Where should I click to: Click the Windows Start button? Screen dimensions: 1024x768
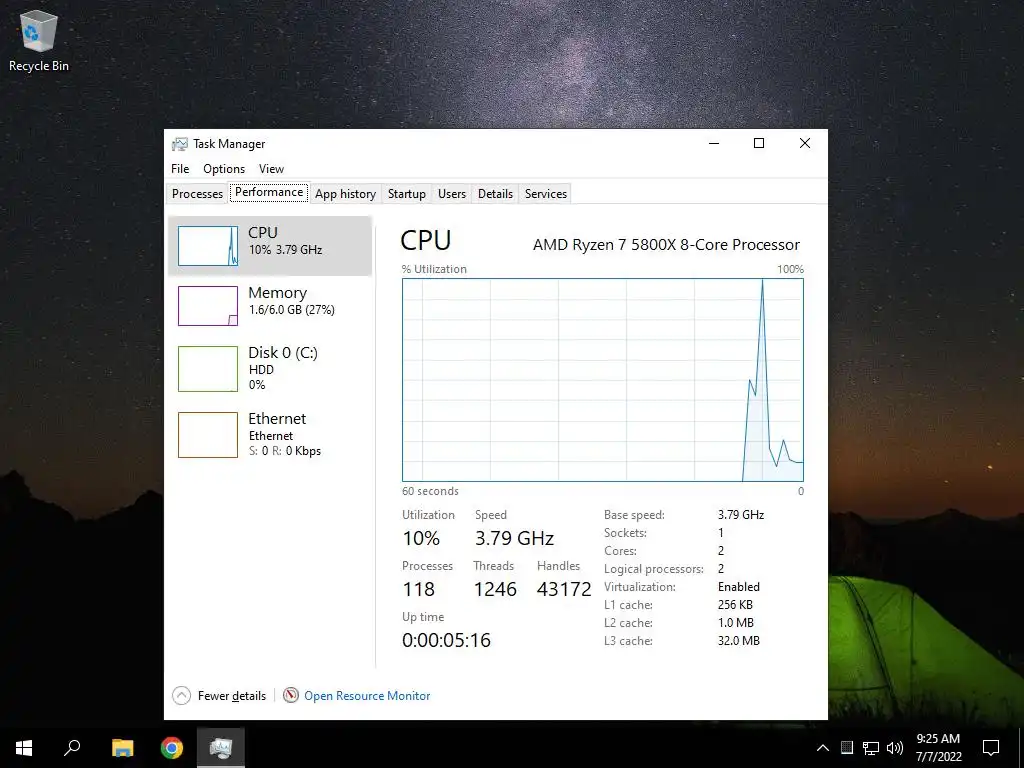(x=24, y=748)
